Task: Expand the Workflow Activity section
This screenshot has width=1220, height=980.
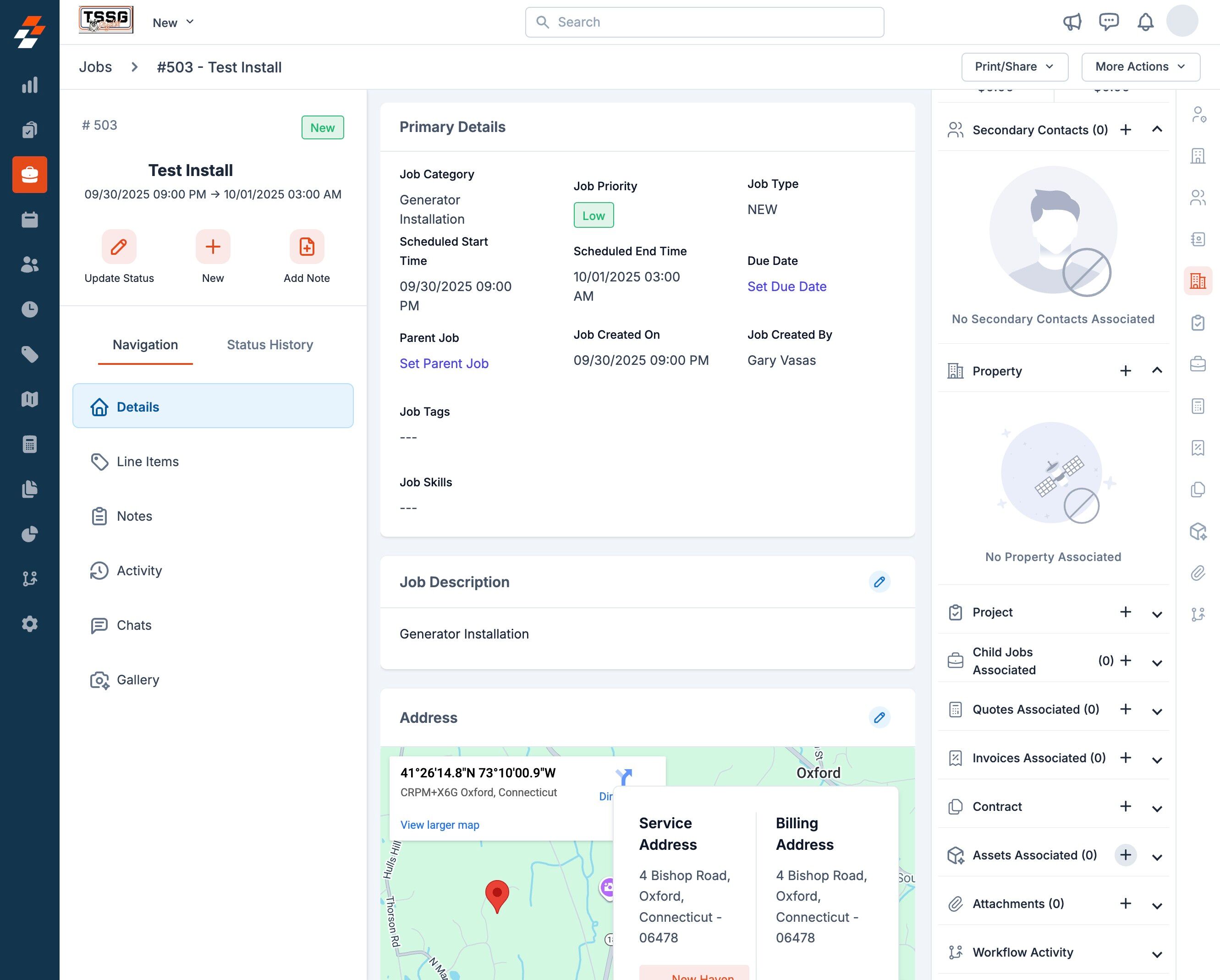Action: coord(1157,954)
